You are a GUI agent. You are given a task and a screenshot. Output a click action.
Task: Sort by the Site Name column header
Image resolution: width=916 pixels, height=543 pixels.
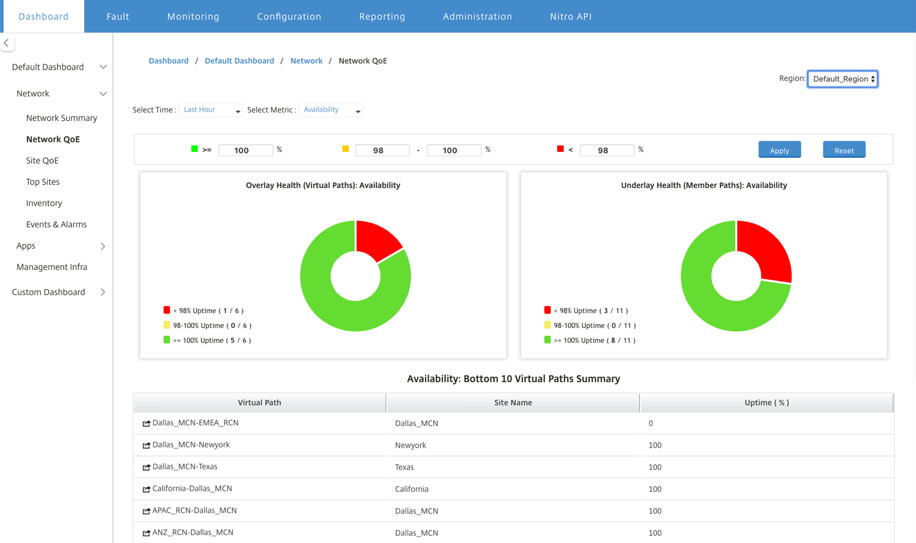(513, 402)
